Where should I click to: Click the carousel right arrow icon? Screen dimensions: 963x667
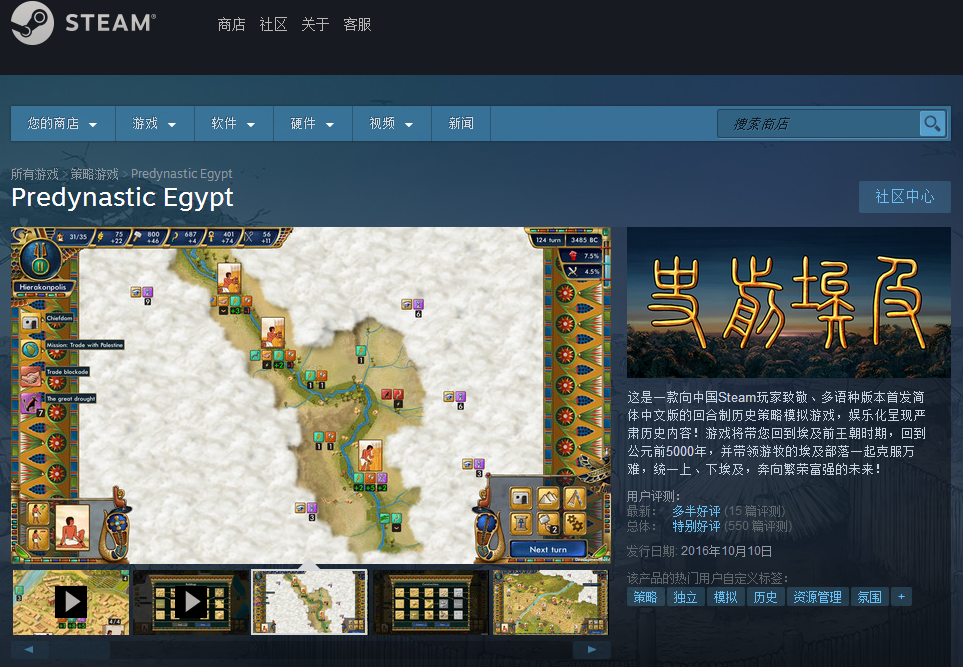point(591,649)
